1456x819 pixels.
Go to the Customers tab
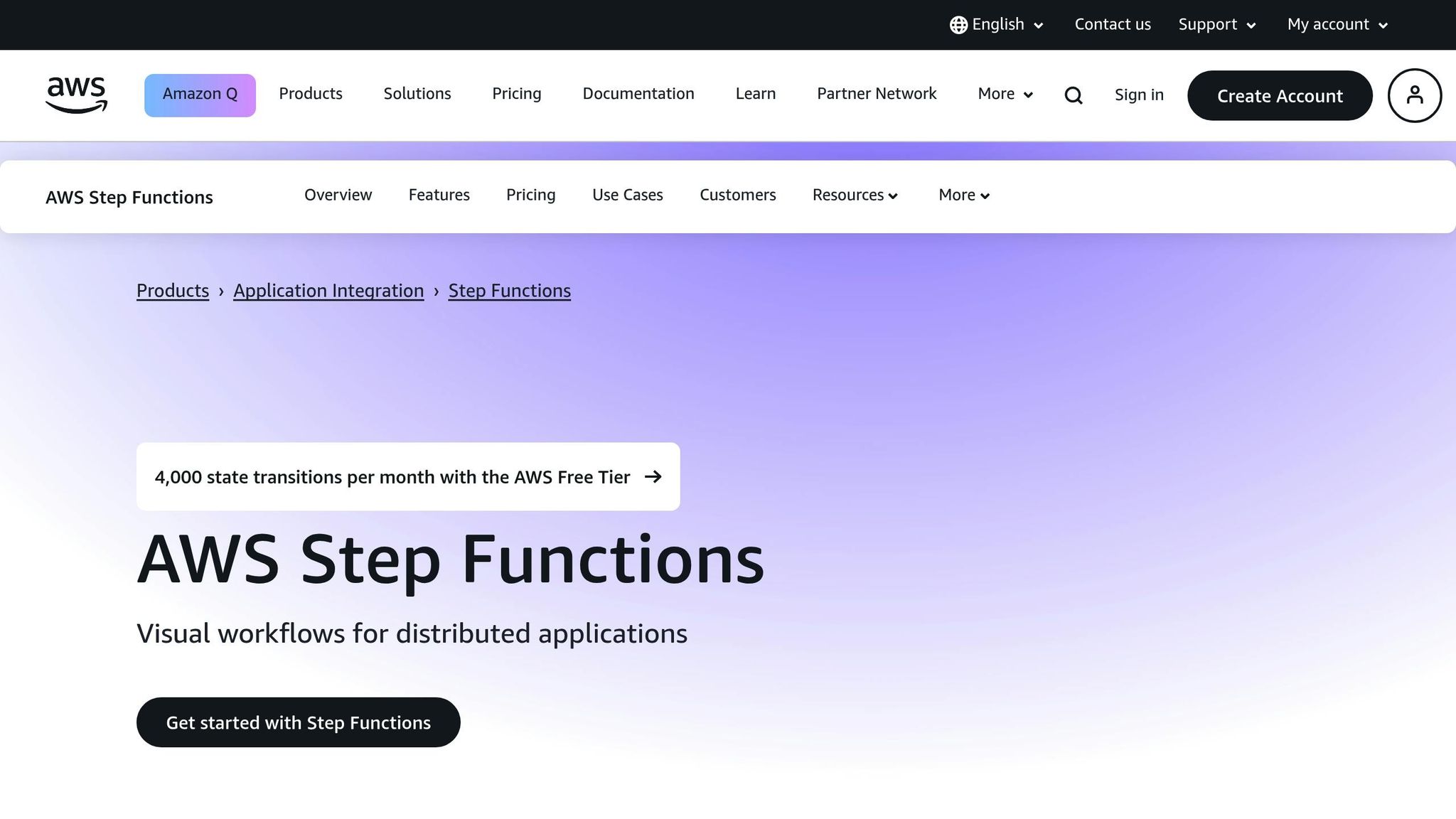click(x=738, y=195)
